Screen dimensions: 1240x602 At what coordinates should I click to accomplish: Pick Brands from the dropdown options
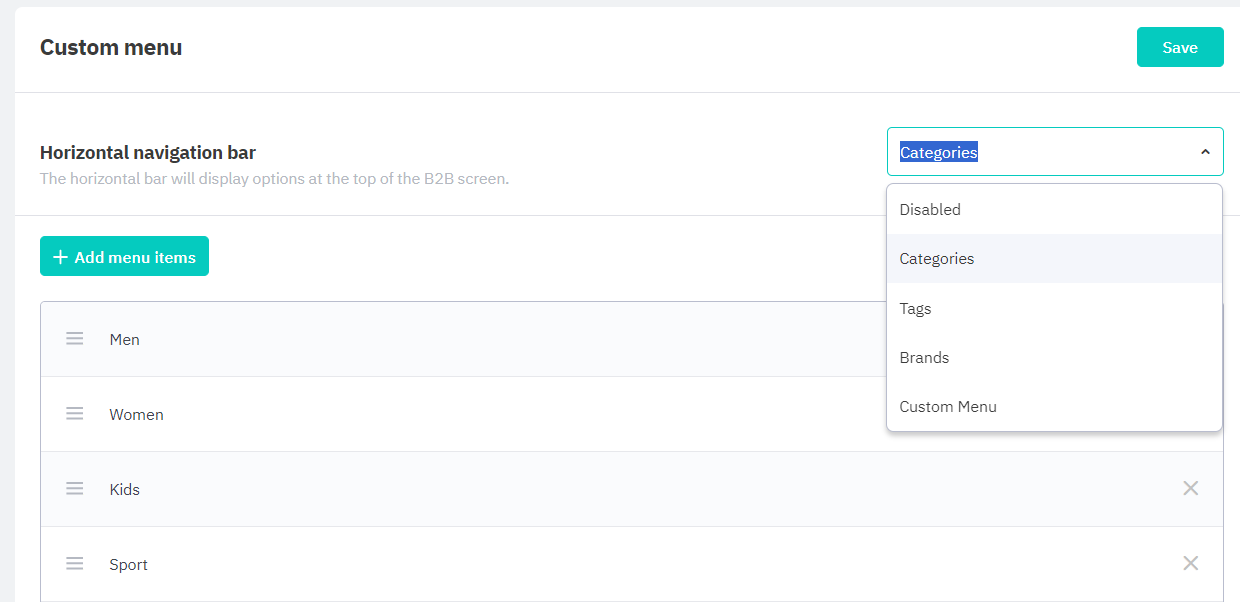pyautogui.click(x=924, y=358)
